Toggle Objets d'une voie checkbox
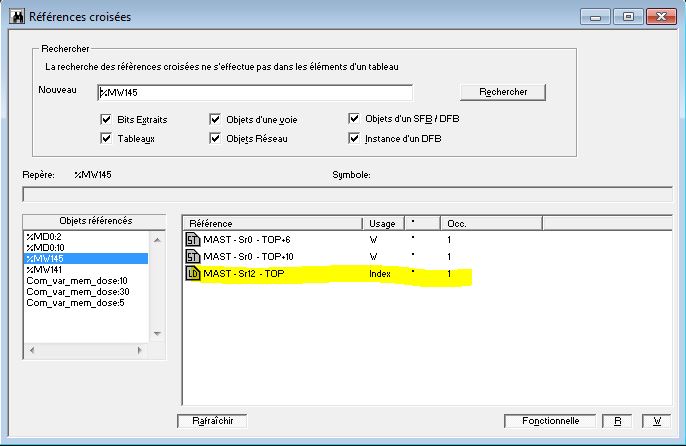The height and width of the screenshot is (446, 686). (215, 119)
